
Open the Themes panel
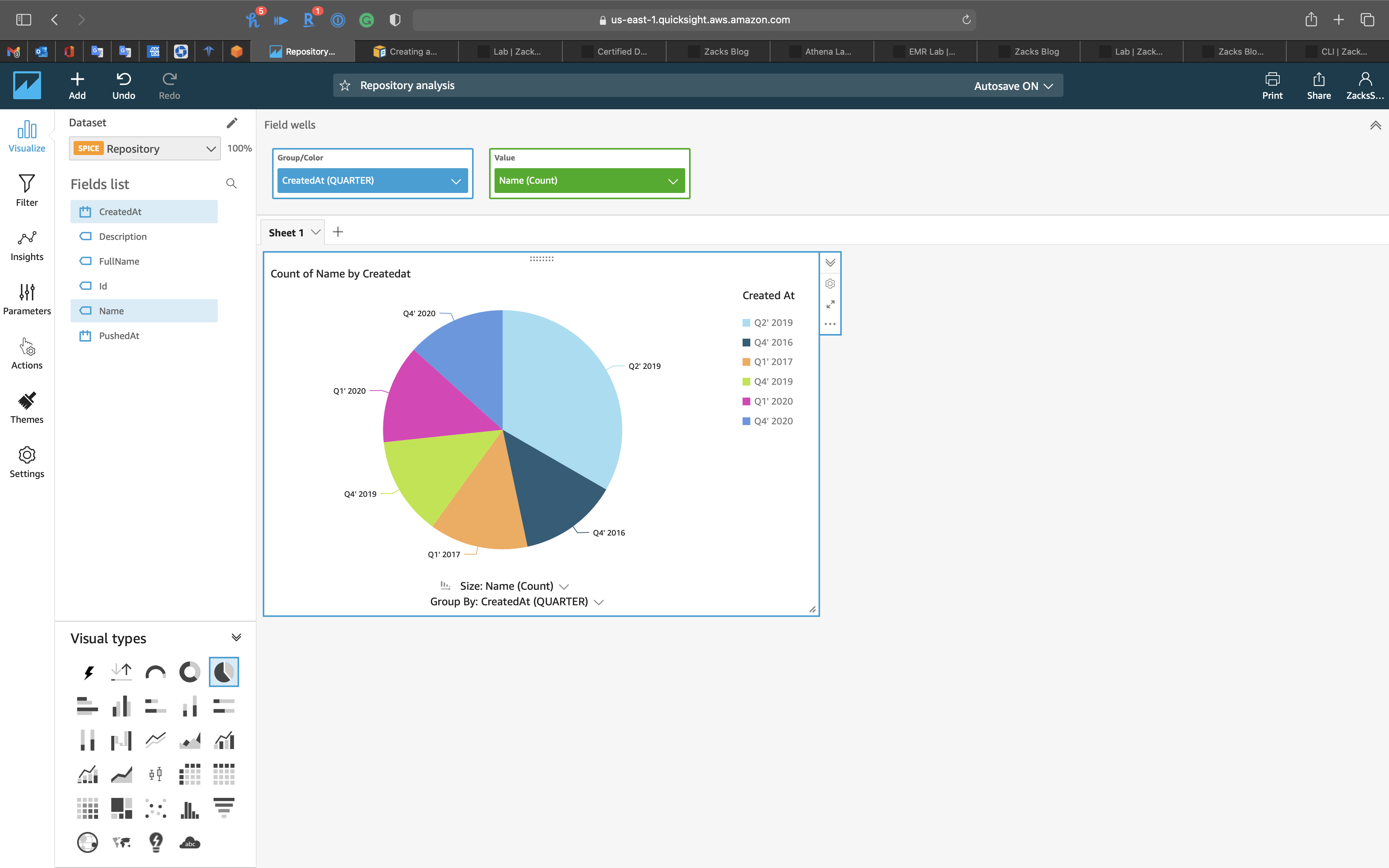point(26,408)
